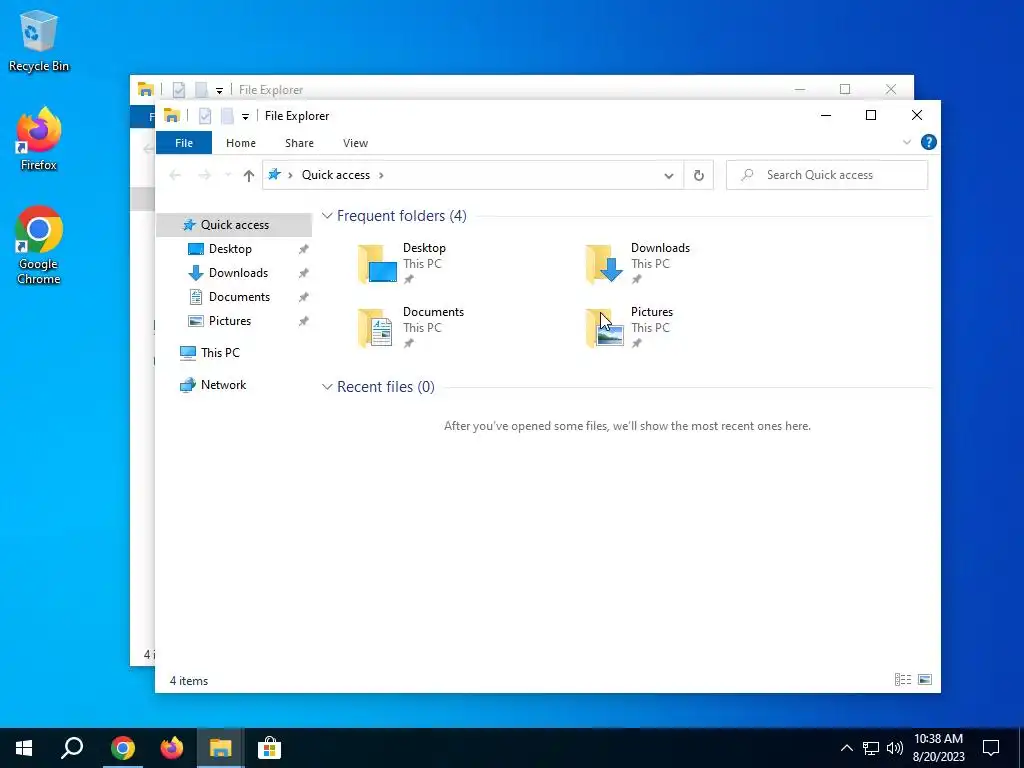This screenshot has height=768, width=1024.
Task: Click the Quick access star icon in address bar
Action: [274, 174]
